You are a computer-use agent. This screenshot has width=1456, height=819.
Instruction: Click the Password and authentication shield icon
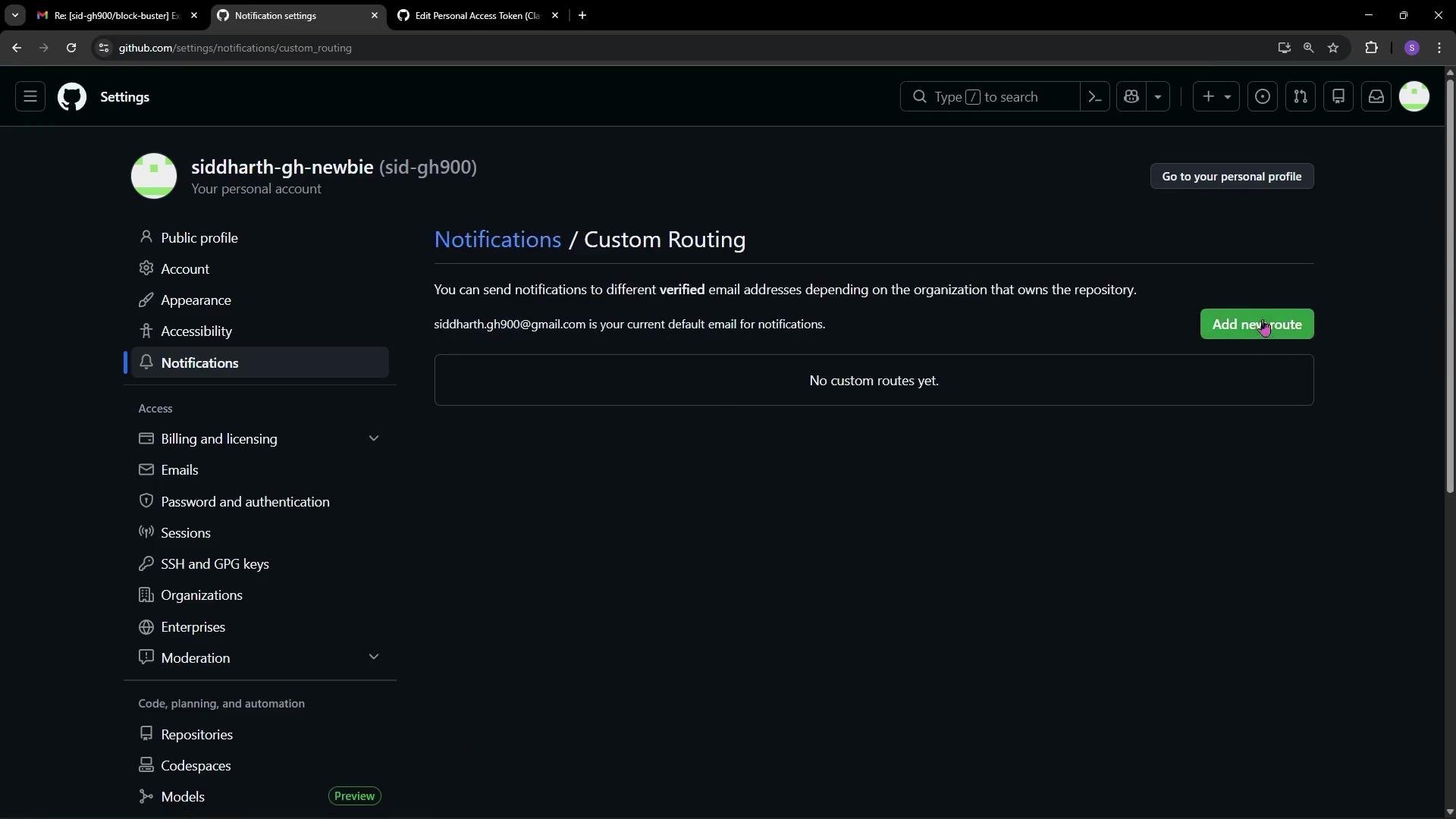pos(146,500)
